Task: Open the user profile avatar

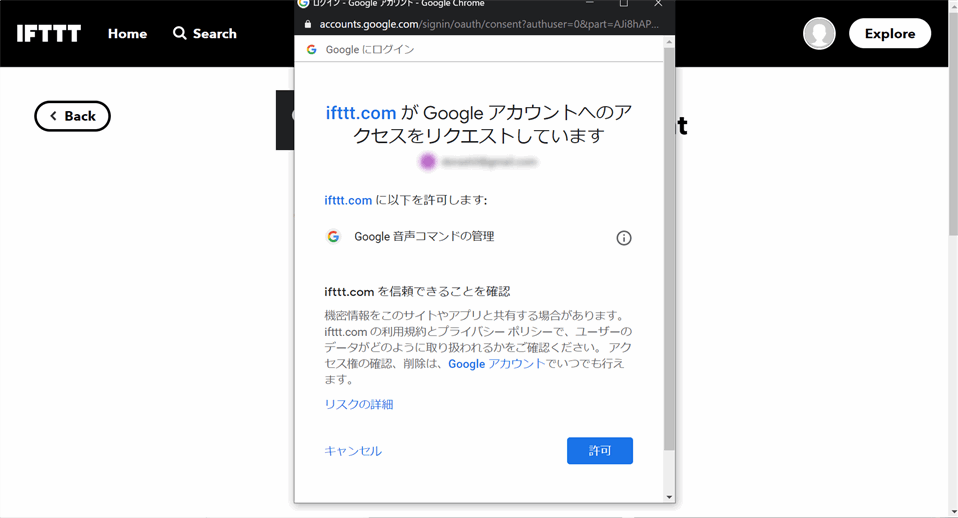Action: [x=819, y=33]
